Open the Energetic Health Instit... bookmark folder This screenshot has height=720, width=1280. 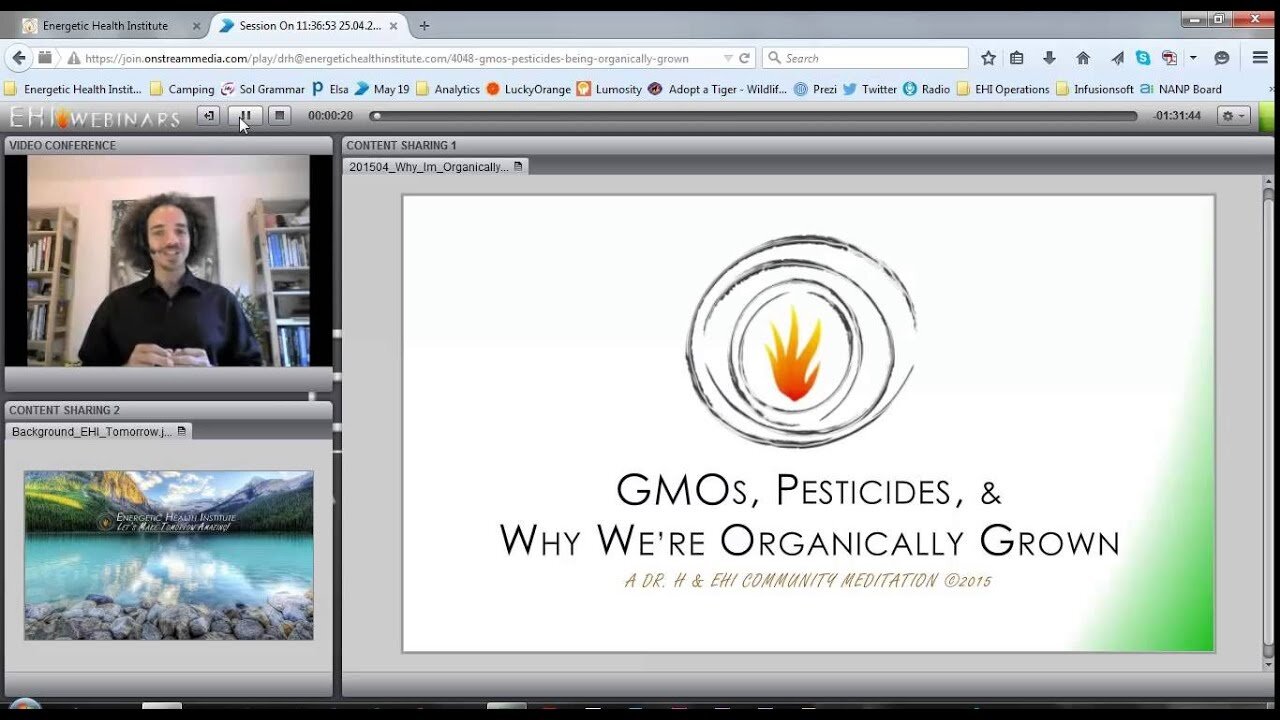(73, 89)
